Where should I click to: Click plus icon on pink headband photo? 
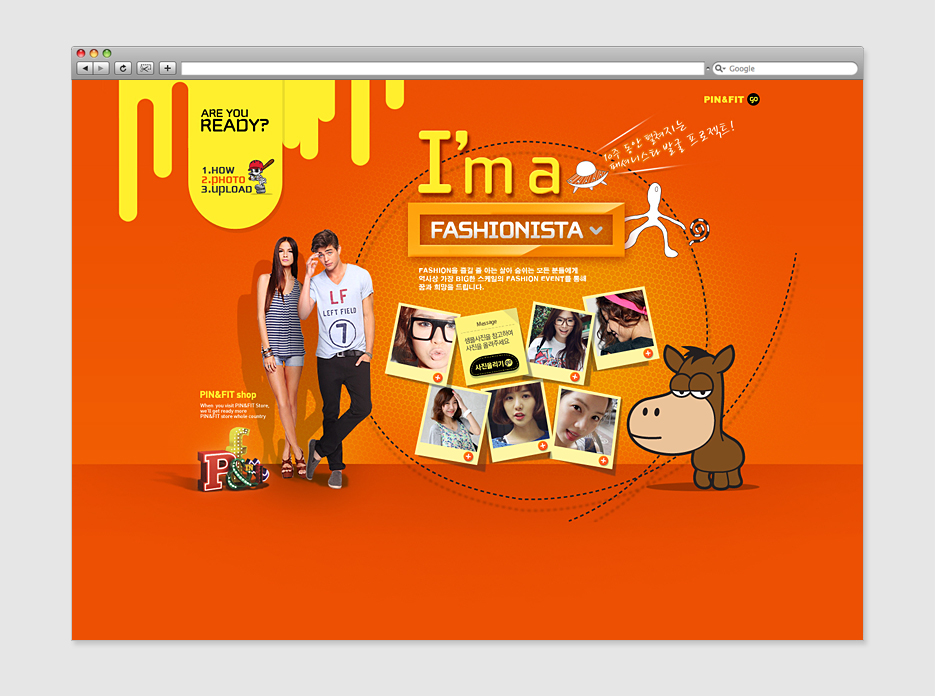[x=648, y=354]
